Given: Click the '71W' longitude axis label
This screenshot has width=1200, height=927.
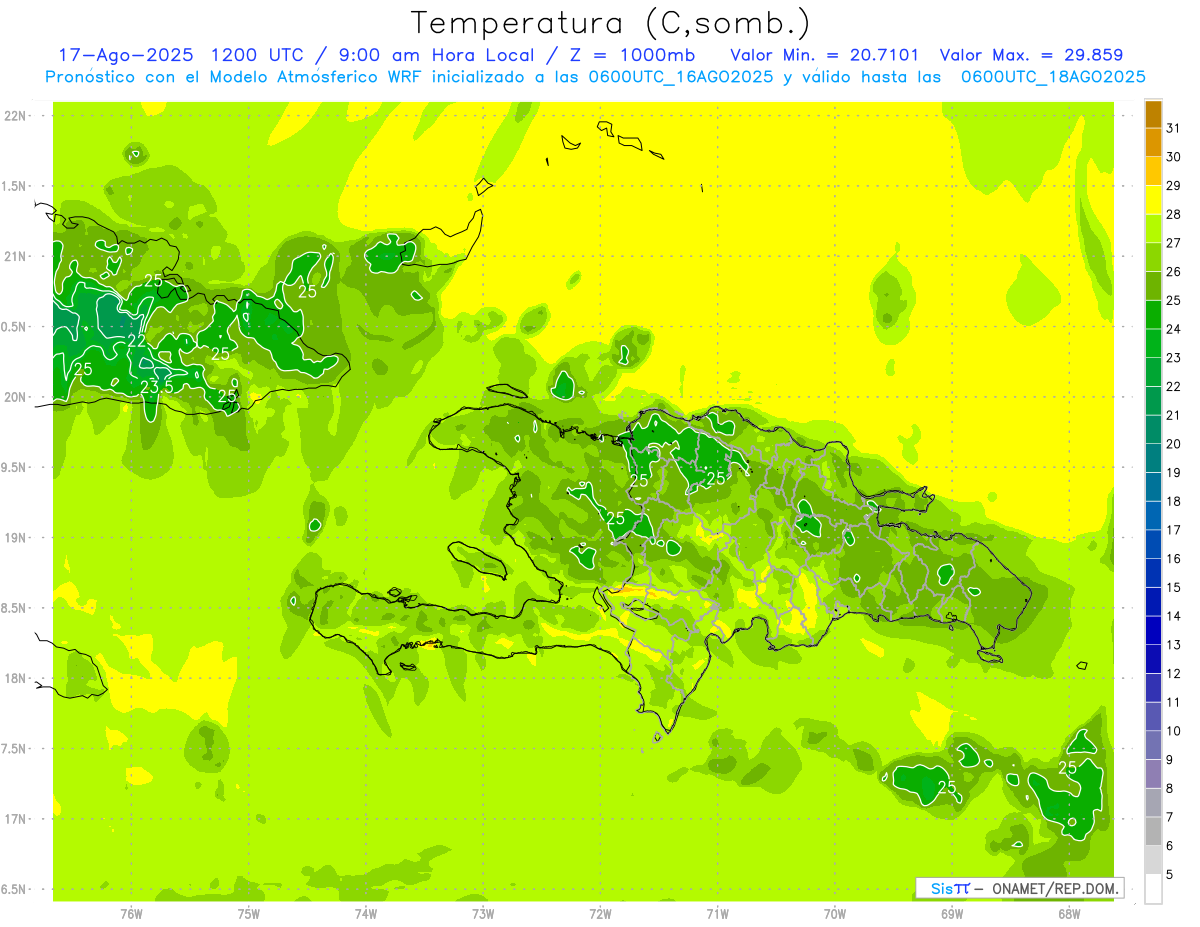Looking at the screenshot, I should [717, 914].
